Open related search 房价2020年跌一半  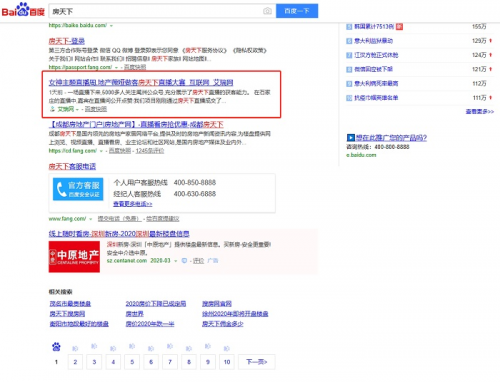coord(150,324)
